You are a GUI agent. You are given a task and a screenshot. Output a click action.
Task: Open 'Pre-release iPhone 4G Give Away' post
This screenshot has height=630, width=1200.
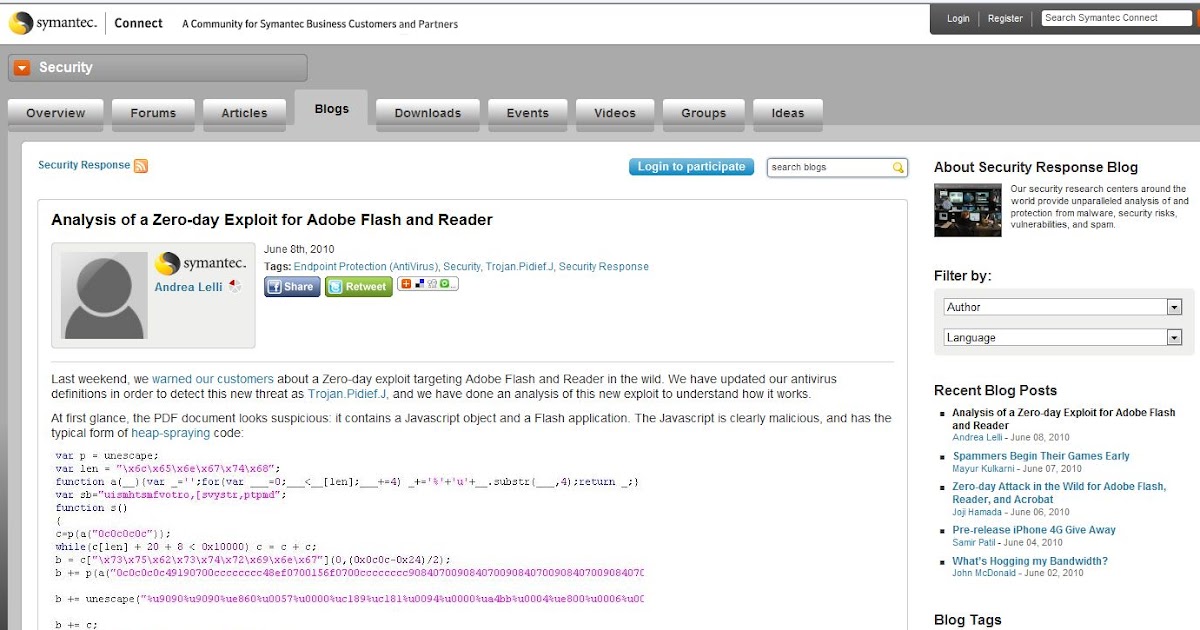coord(1034,530)
